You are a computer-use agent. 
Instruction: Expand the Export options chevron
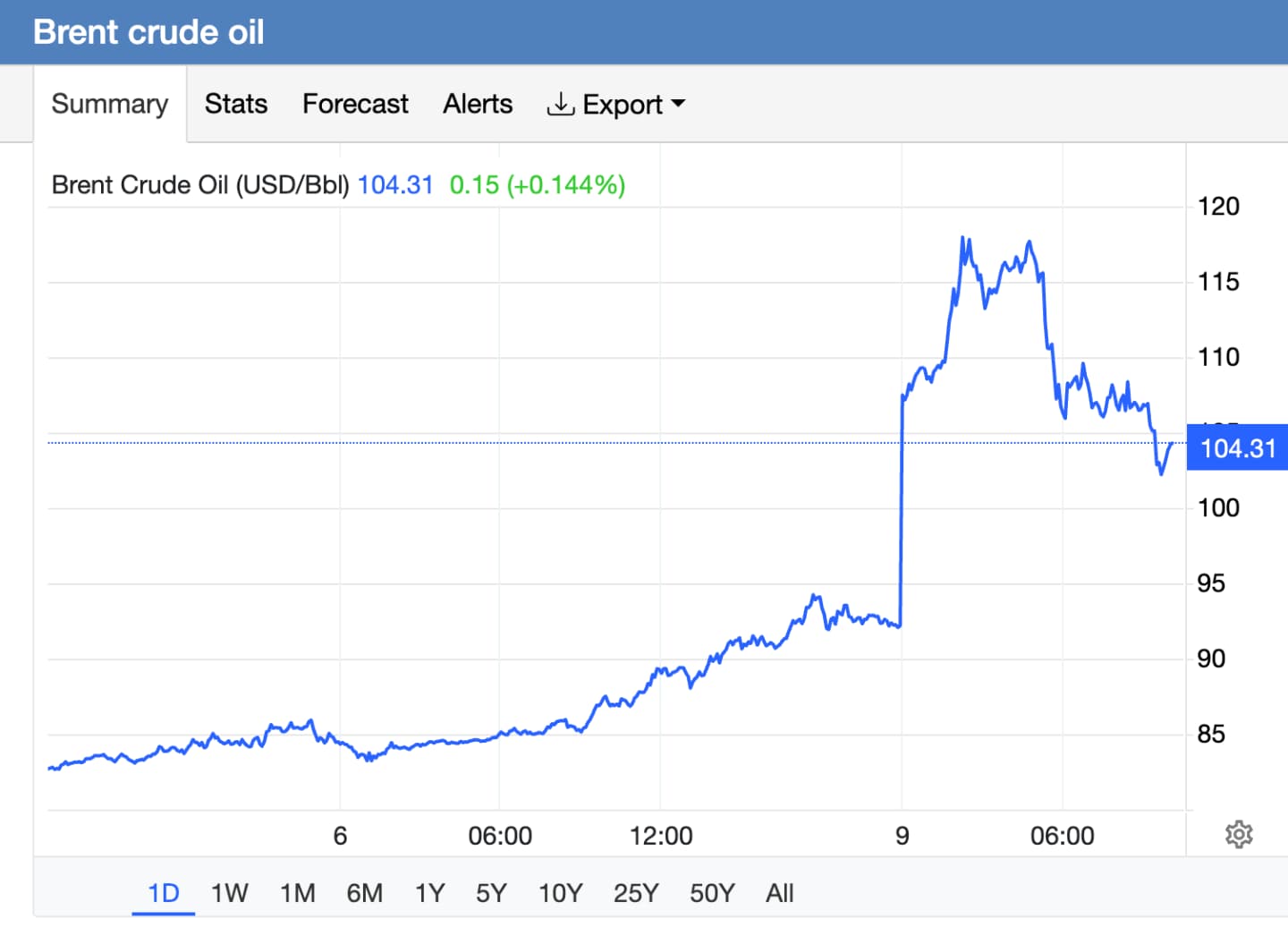tap(680, 105)
